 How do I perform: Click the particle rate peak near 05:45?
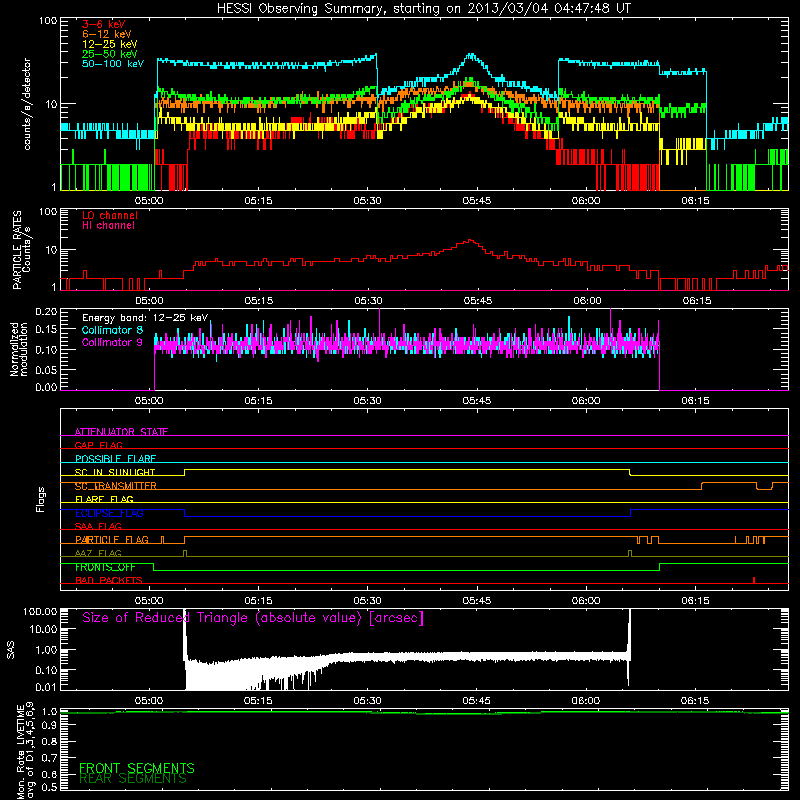[470, 241]
